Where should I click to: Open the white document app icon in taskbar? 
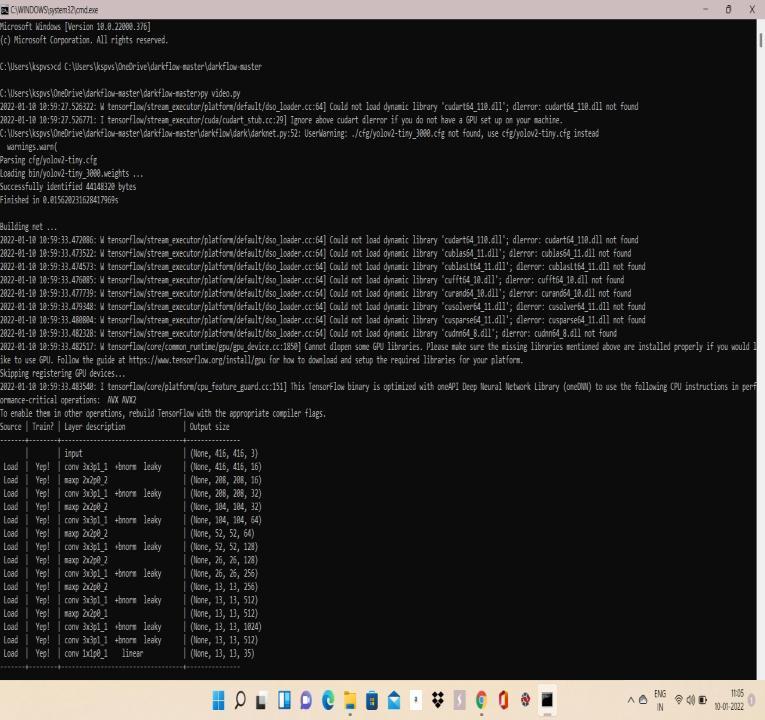pyautogui.click(x=416, y=700)
